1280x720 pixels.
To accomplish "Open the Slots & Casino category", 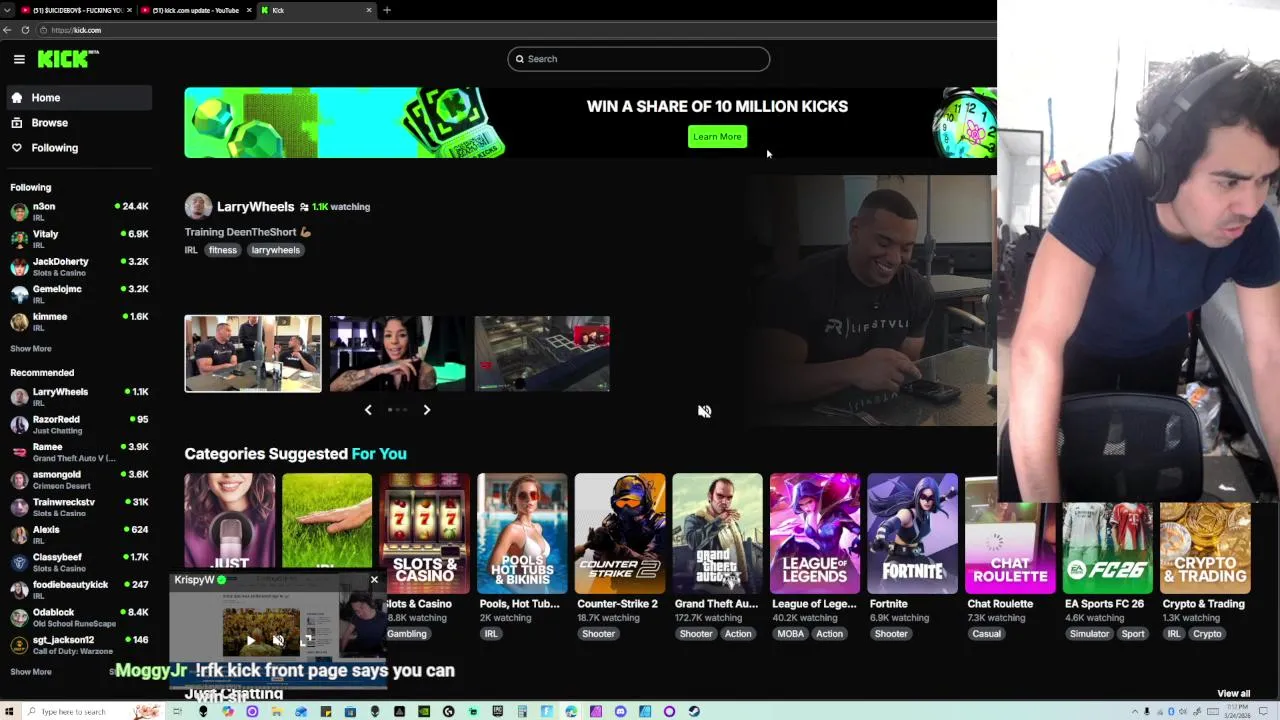I will 425,534.
